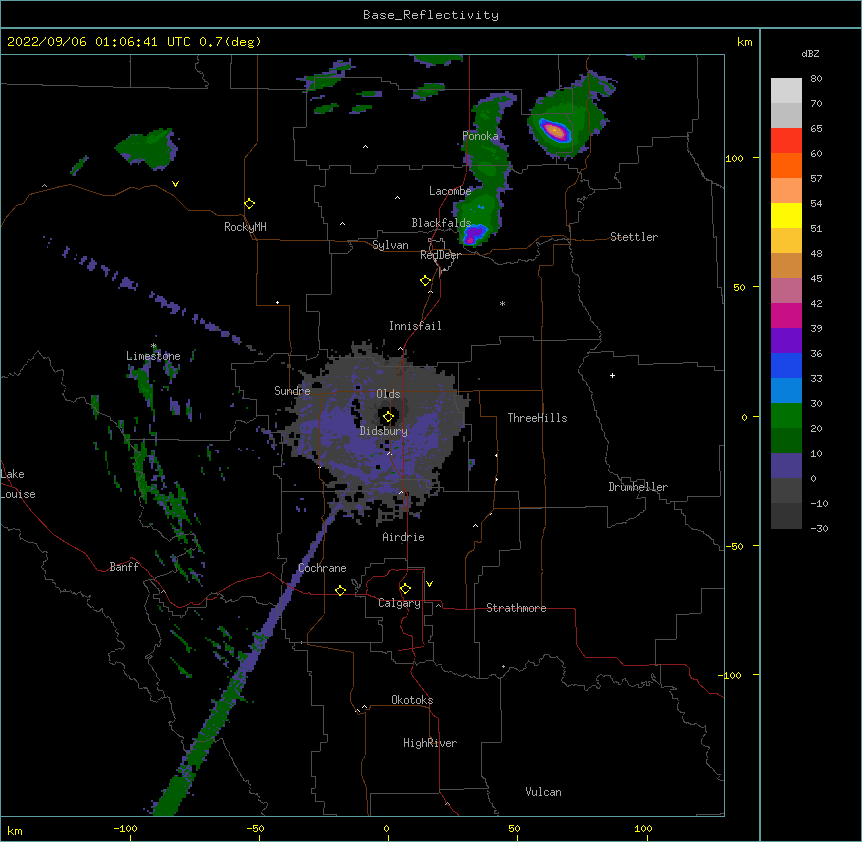Click the yellow diamond marker south of RedDeer

[x=426, y=281]
